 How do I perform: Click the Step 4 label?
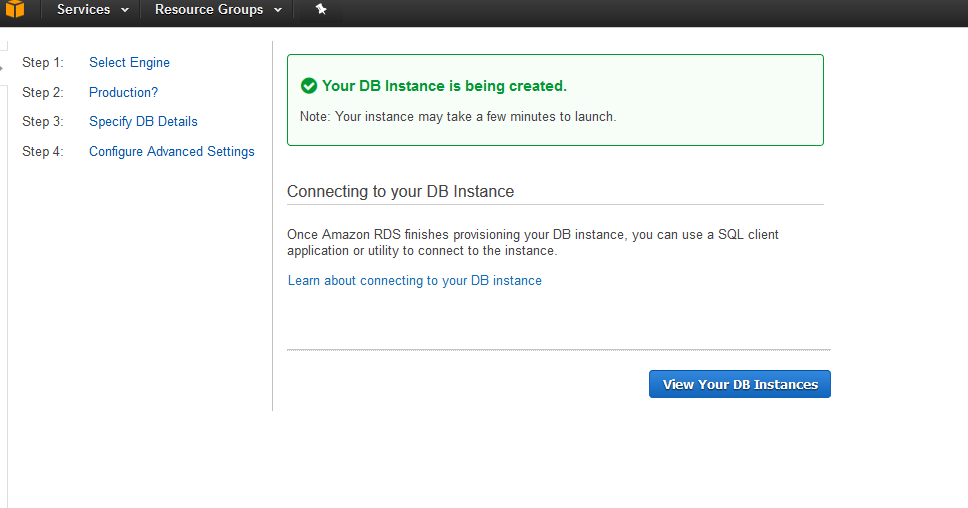[43, 151]
